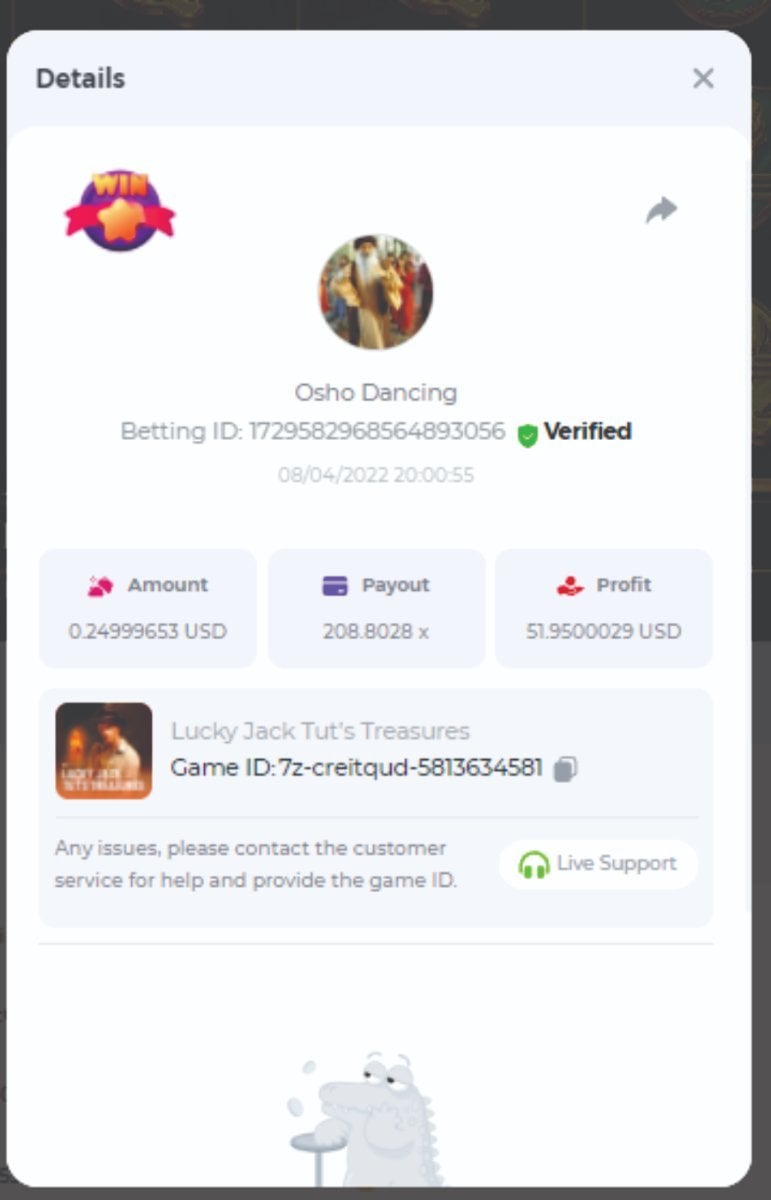Click the headset icon in Live Support
The width and height of the screenshot is (771, 1200).
[534, 864]
